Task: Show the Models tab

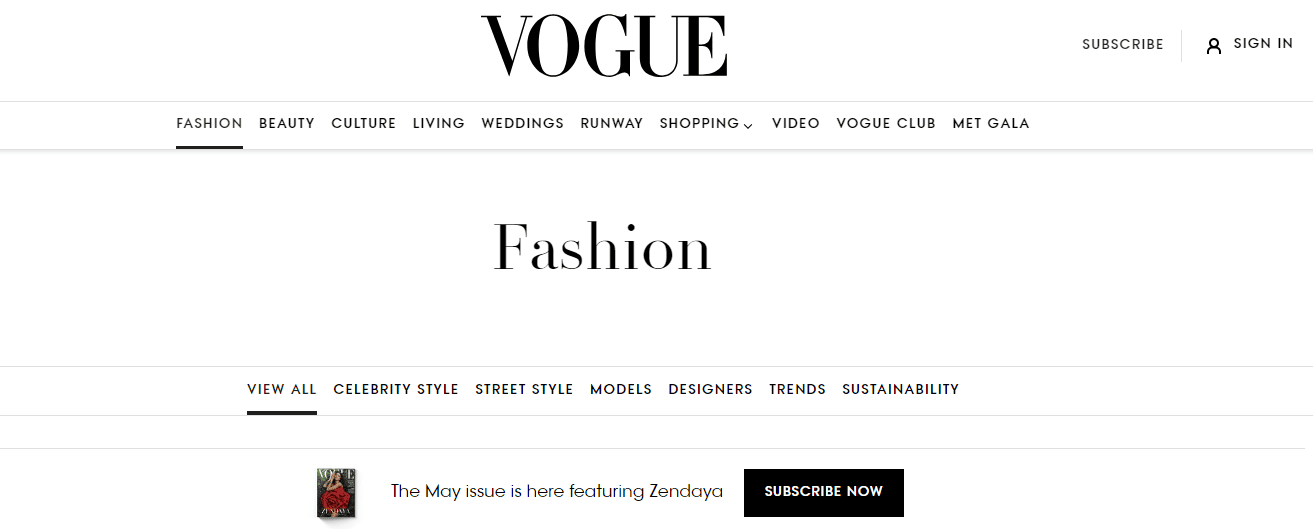Action: point(621,390)
